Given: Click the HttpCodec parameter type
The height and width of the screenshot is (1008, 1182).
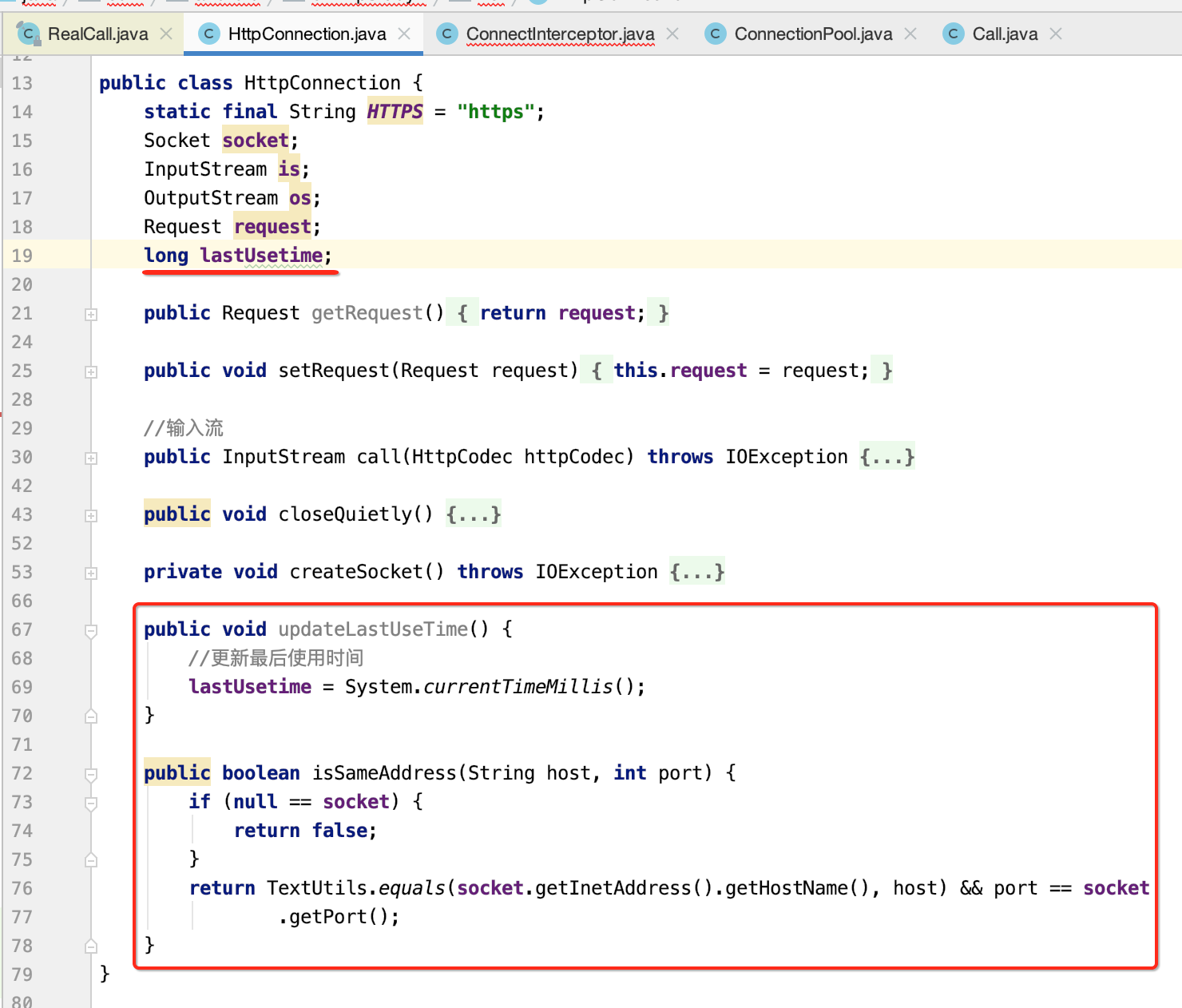Looking at the screenshot, I should pyautogui.click(x=462, y=457).
